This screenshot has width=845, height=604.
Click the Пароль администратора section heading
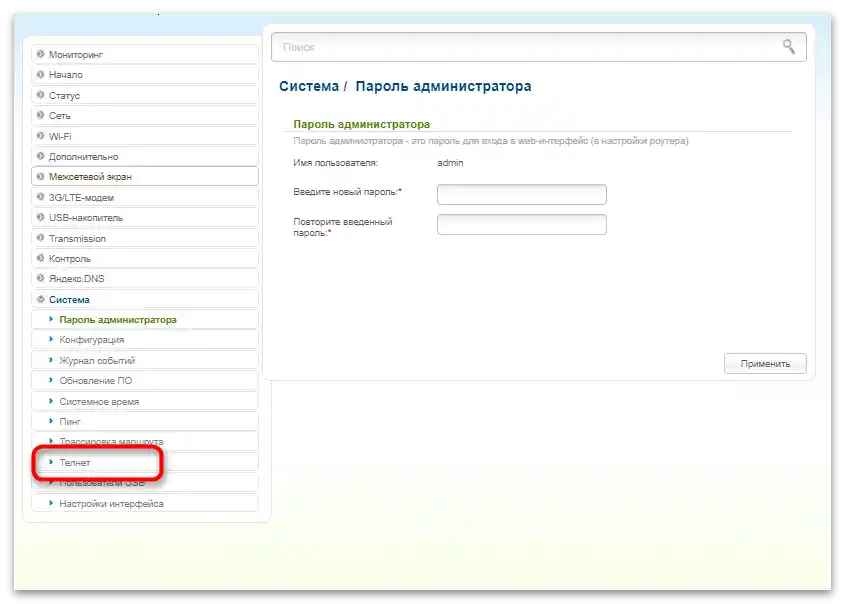pyautogui.click(x=362, y=124)
